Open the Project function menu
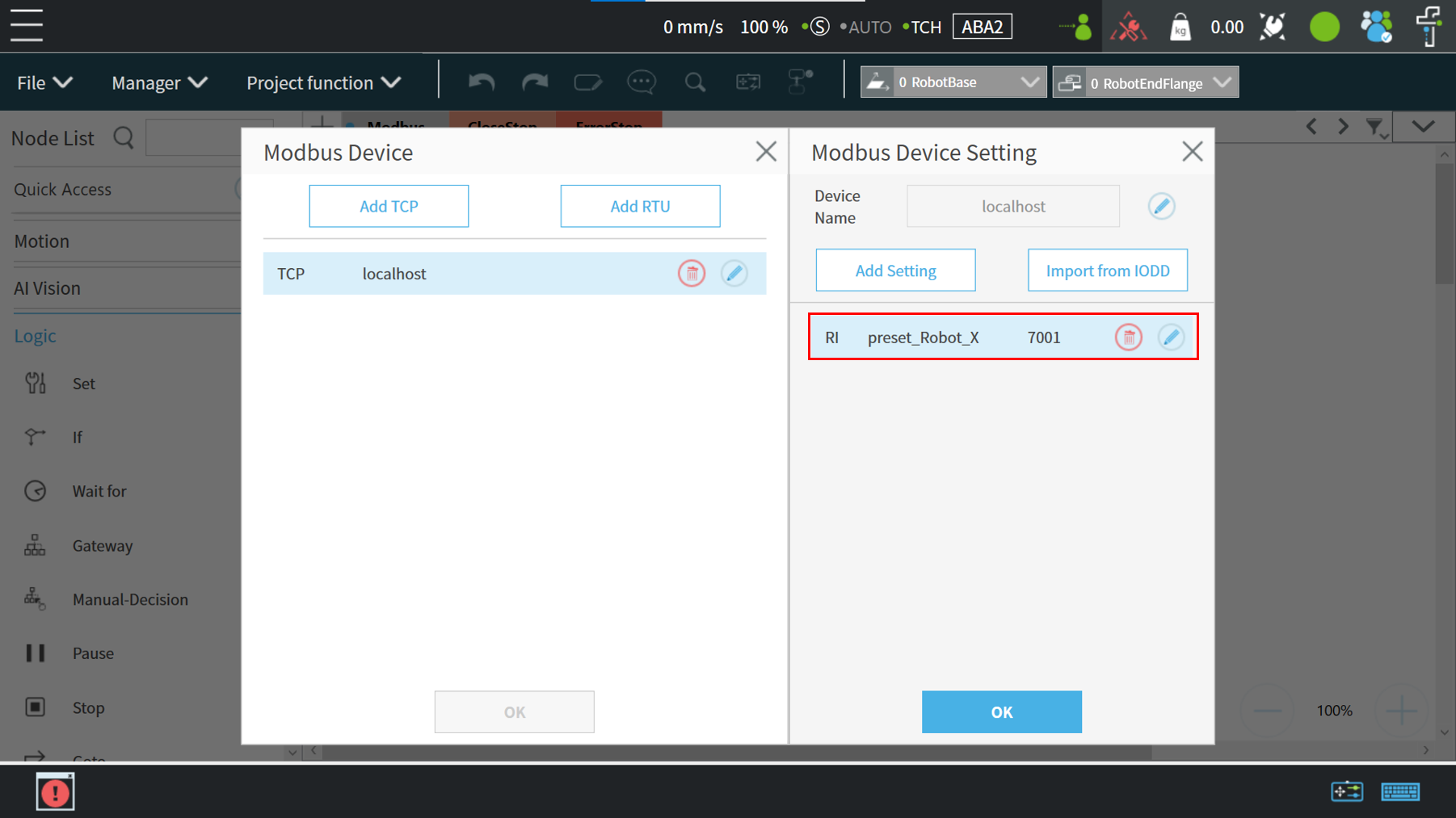1456x818 pixels. point(323,82)
